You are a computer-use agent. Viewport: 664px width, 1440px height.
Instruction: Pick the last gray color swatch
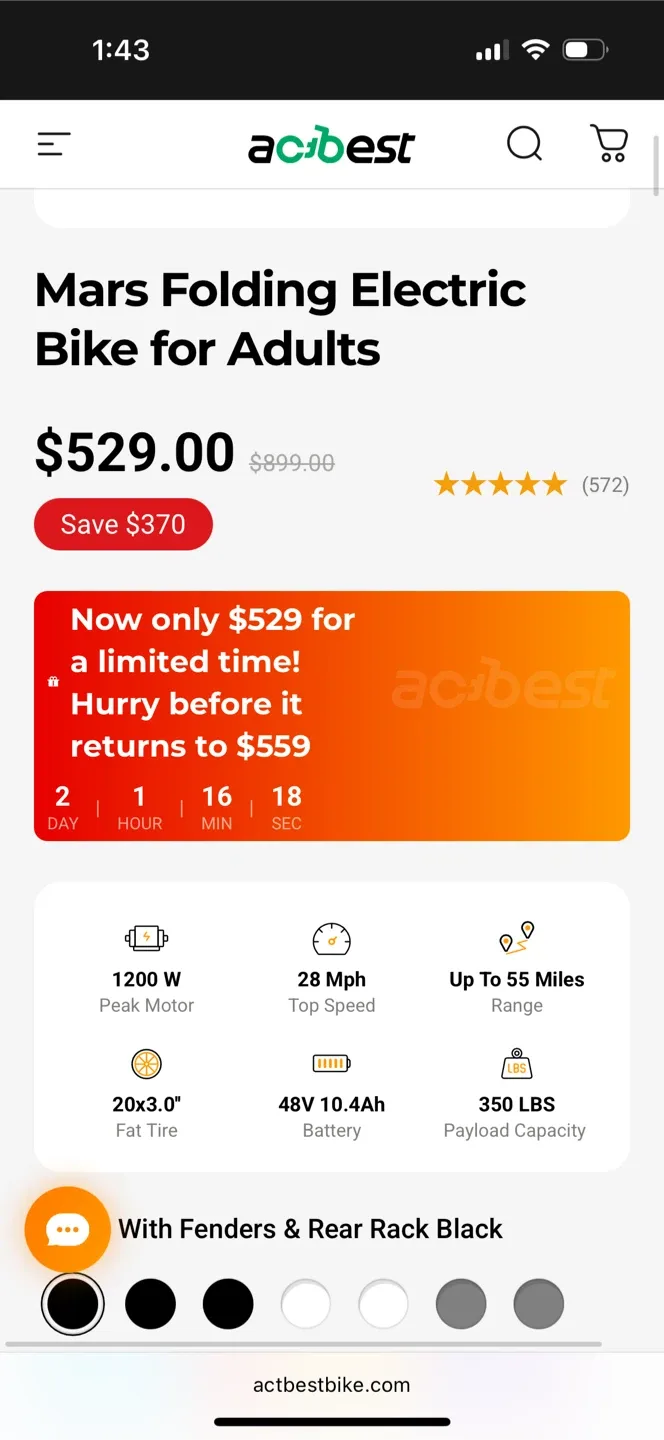point(538,1305)
